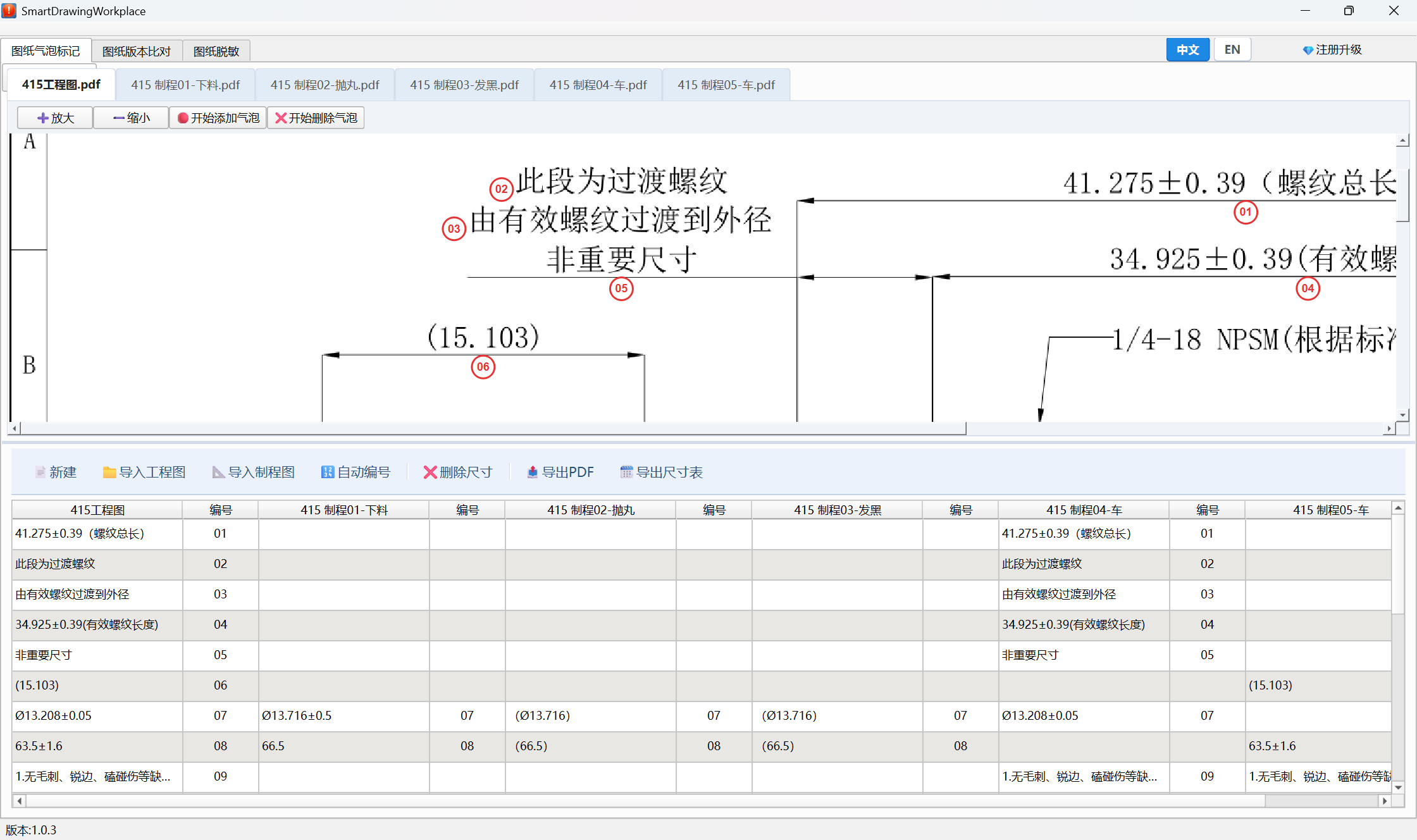Select Ø13.208±0.05 cell in 415工程图 column

tap(97, 716)
